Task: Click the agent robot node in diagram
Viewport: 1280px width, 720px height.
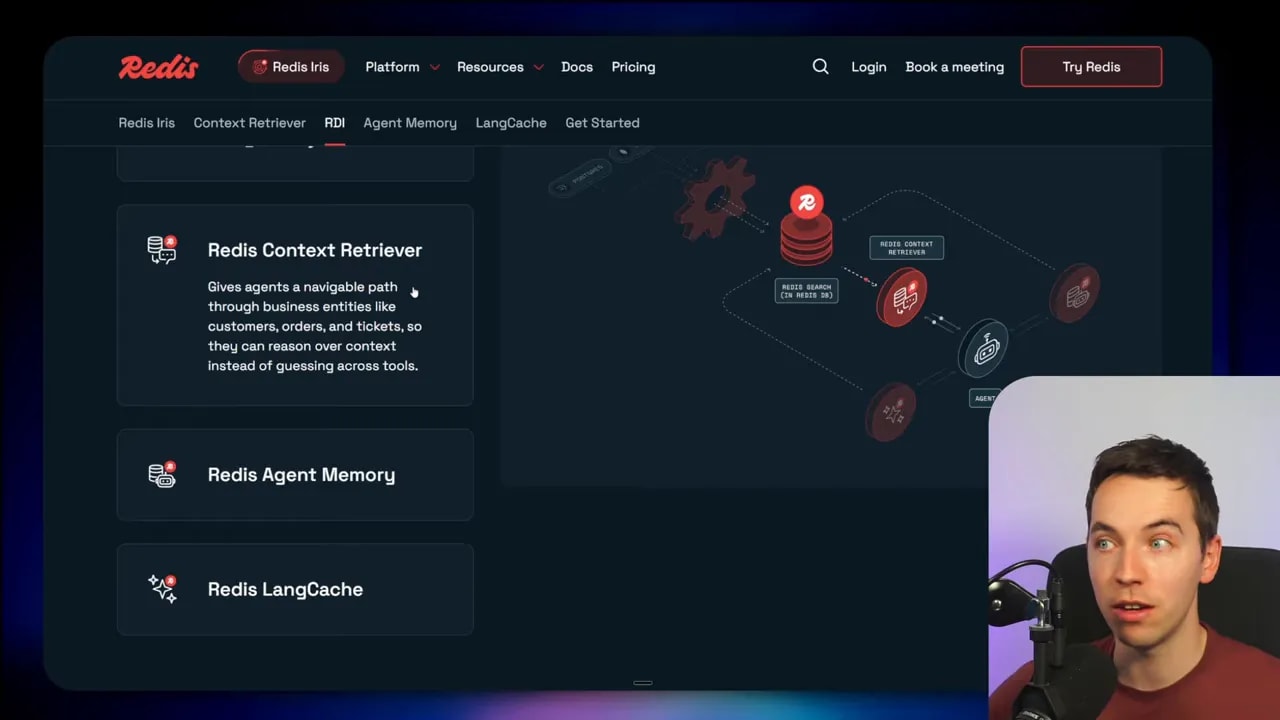Action: [x=983, y=349]
